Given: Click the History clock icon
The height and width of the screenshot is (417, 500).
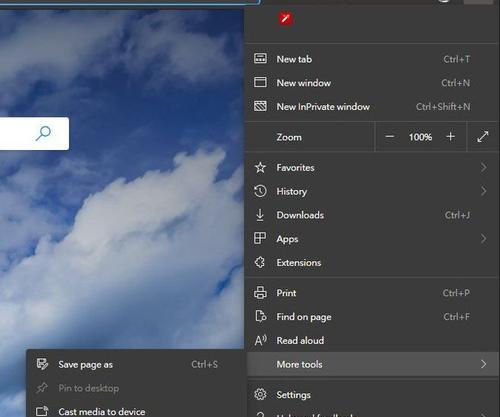Looking at the screenshot, I should pyautogui.click(x=260, y=191).
